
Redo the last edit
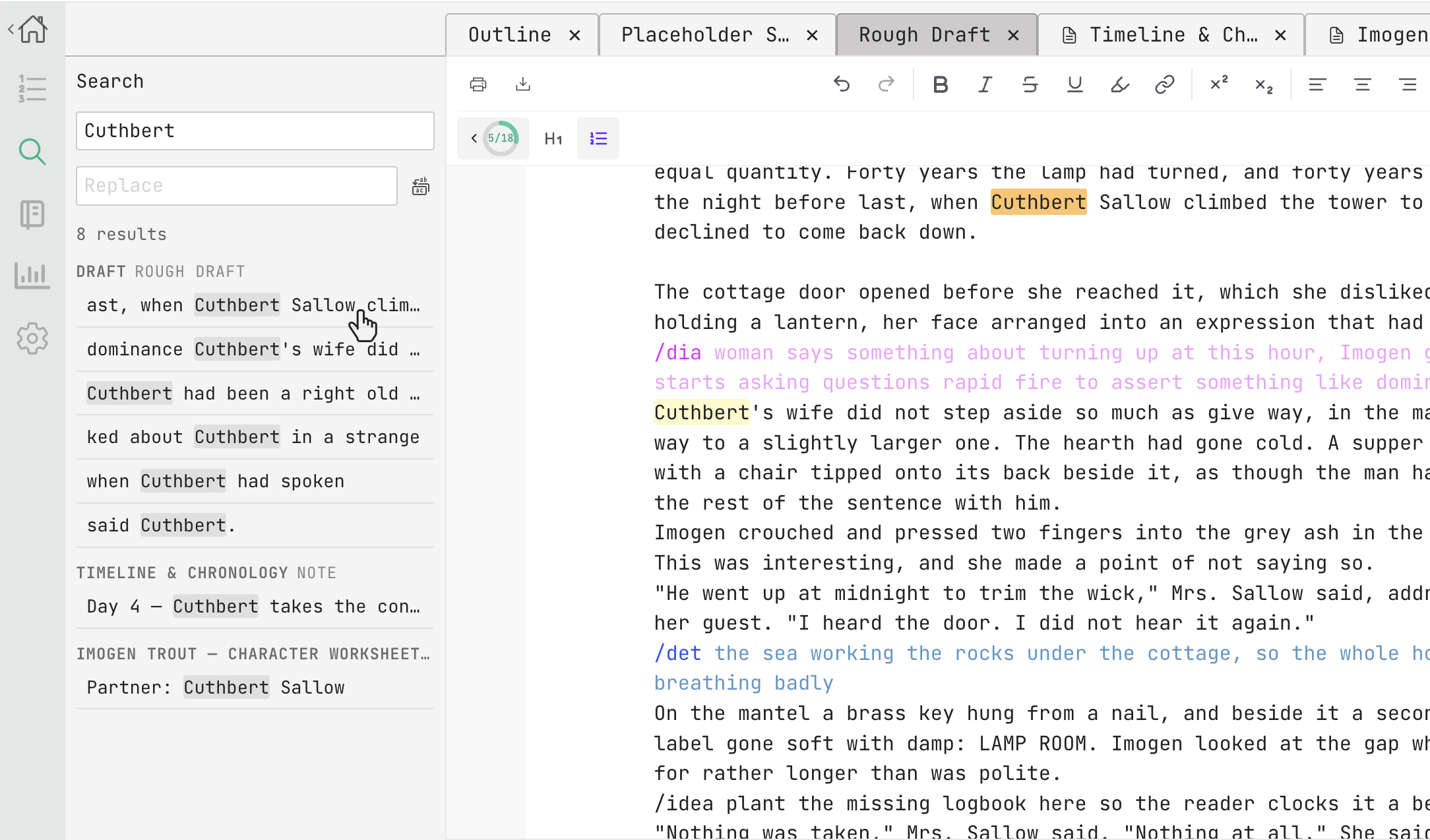point(886,84)
